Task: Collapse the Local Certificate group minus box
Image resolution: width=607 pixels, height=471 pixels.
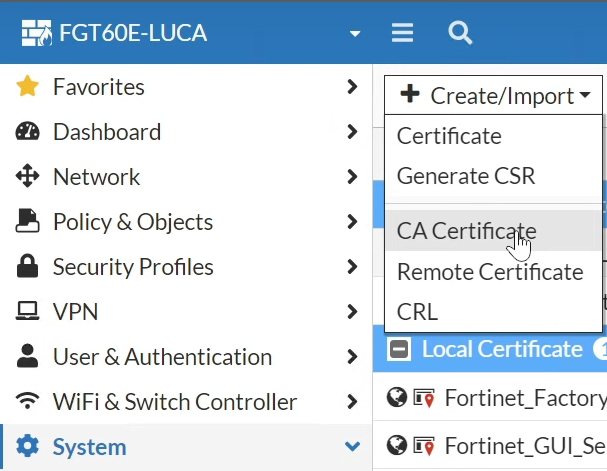Action: 399,349
